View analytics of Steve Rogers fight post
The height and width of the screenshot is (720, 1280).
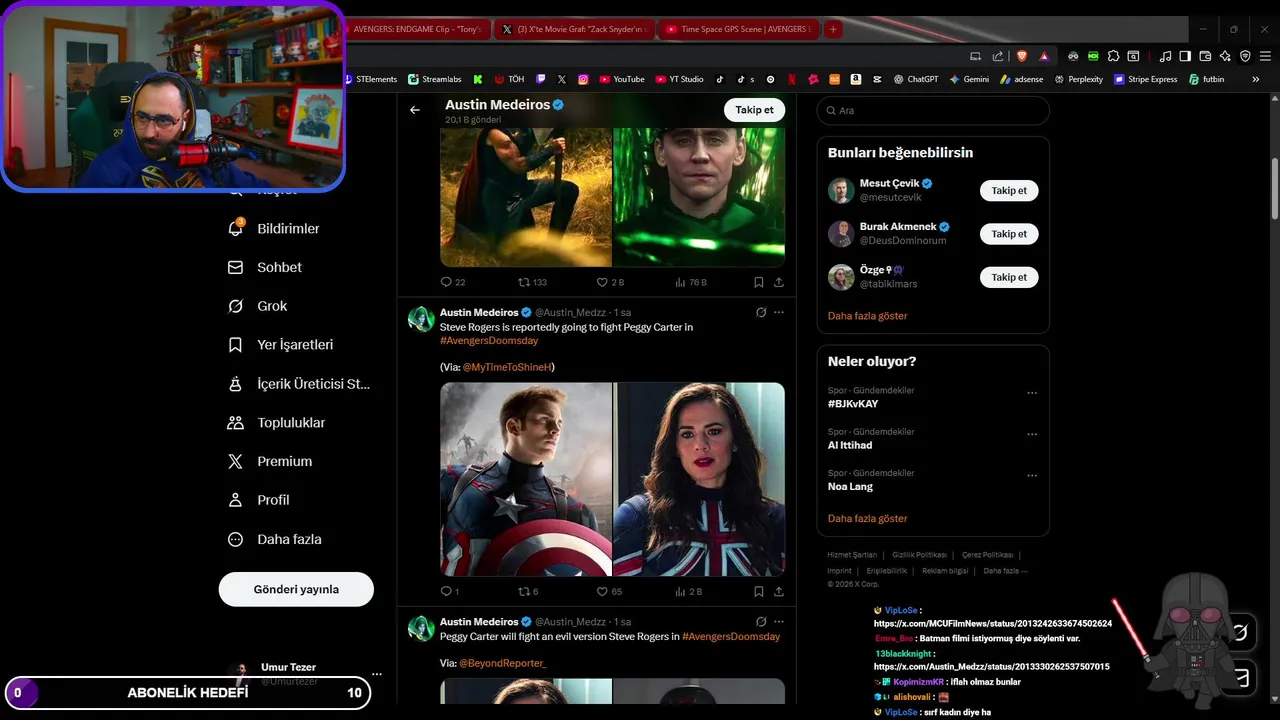689,591
